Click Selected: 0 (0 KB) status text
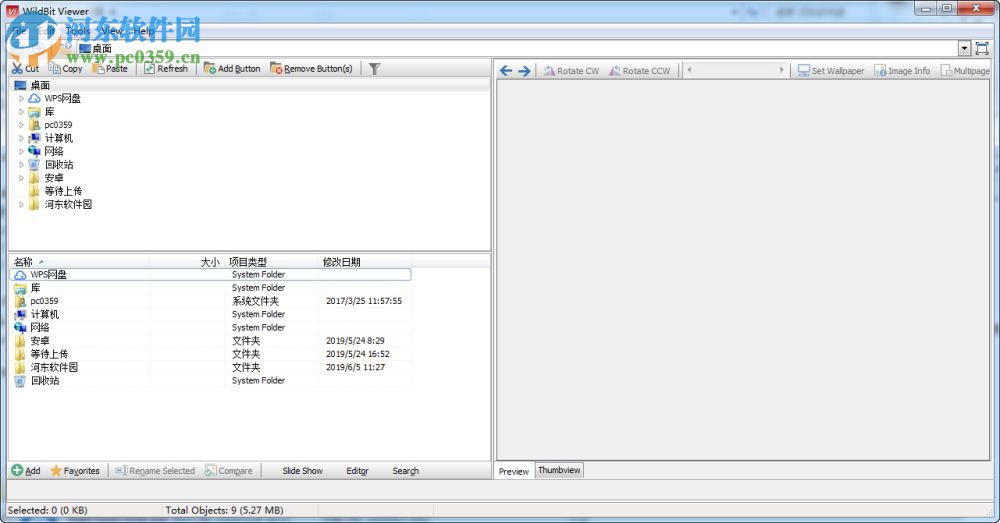The height and width of the screenshot is (523, 1000). 47,510
